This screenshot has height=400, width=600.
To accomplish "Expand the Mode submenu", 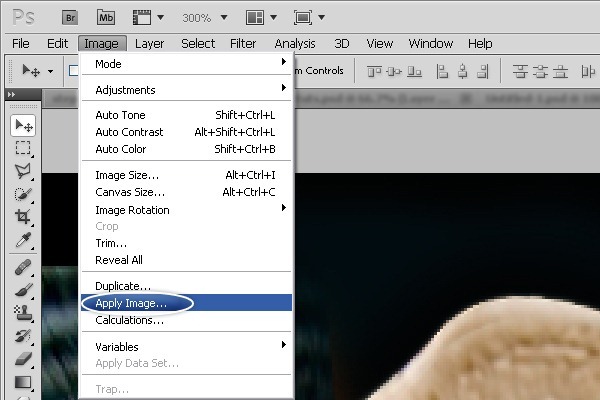I will tap(186, 64).
